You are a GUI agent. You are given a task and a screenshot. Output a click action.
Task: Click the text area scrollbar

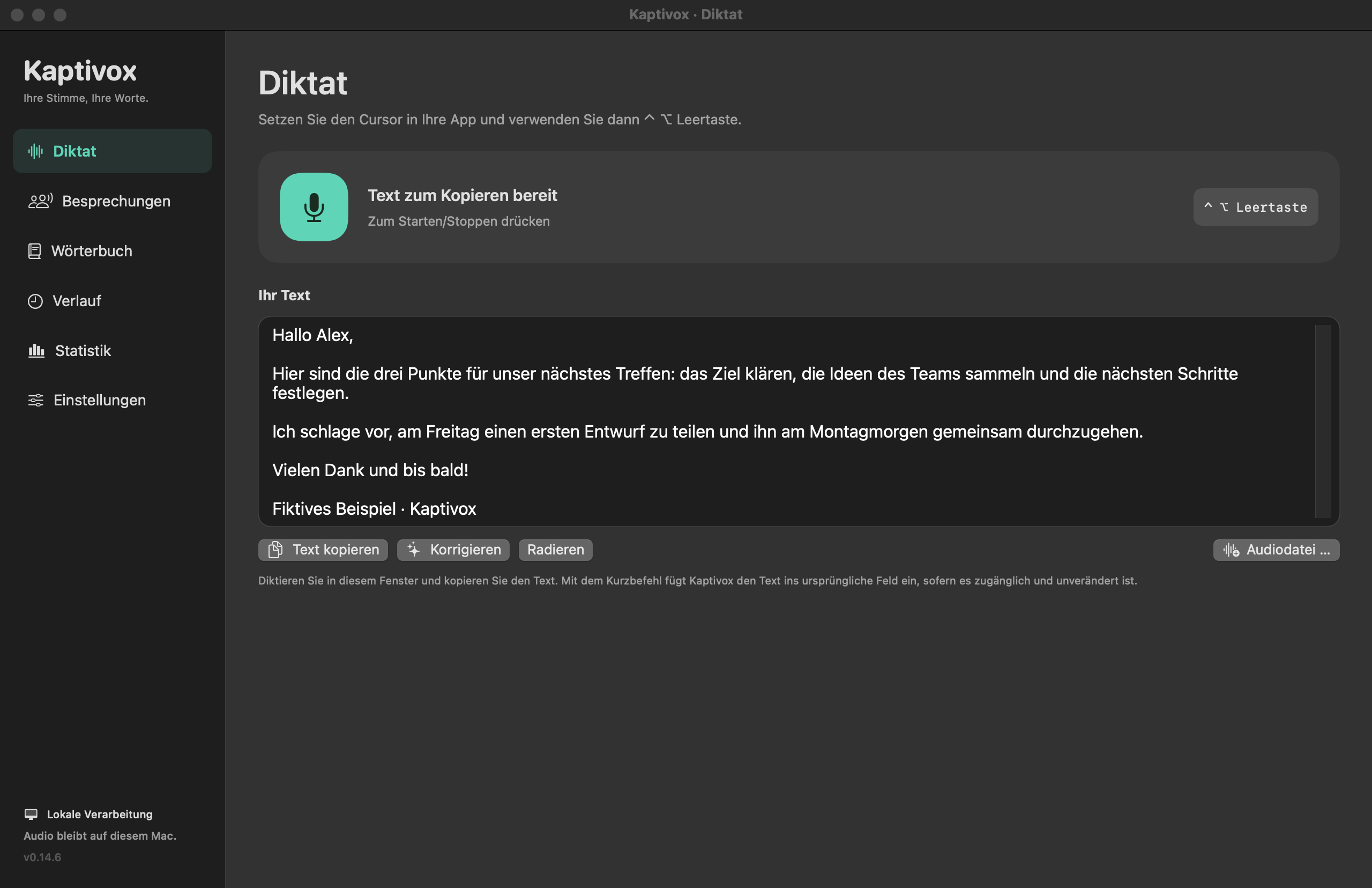[x=1323, y=421]
